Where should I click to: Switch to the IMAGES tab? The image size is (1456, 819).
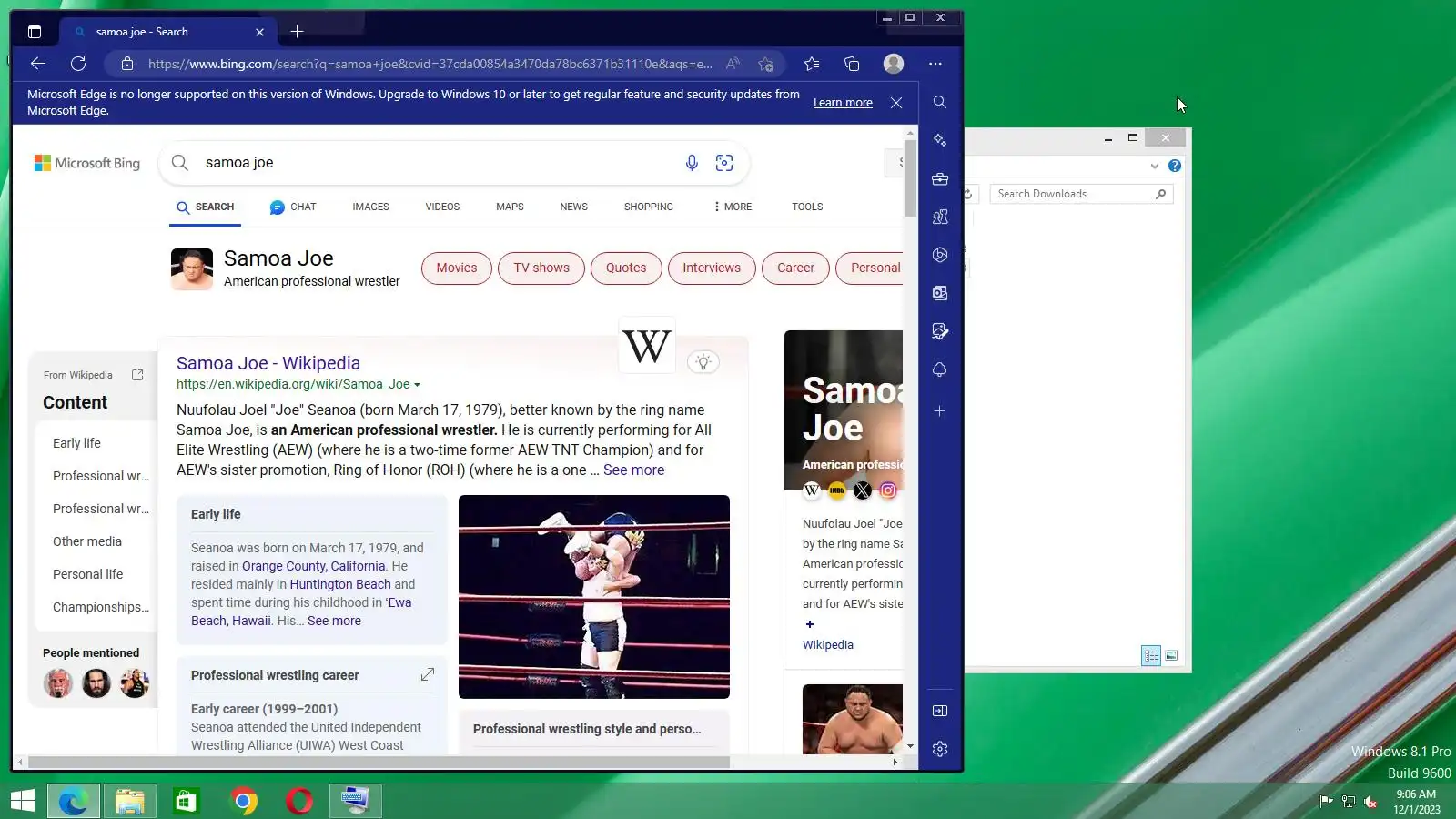coord(370,207)
